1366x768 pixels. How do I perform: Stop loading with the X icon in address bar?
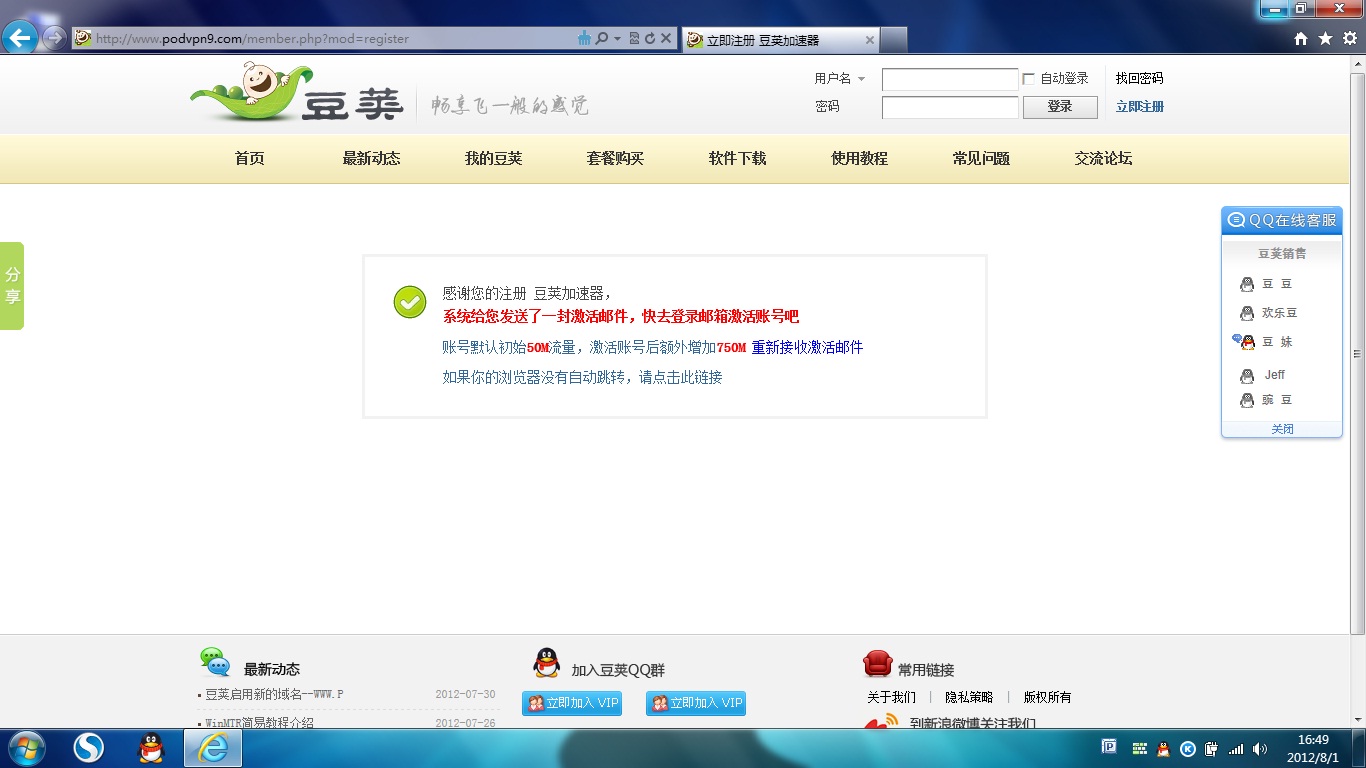[666, 38]
